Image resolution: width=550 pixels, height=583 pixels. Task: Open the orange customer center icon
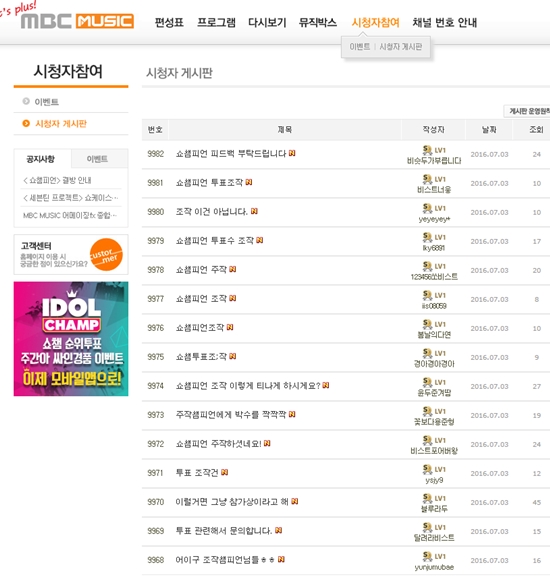(x=106, y=255)
